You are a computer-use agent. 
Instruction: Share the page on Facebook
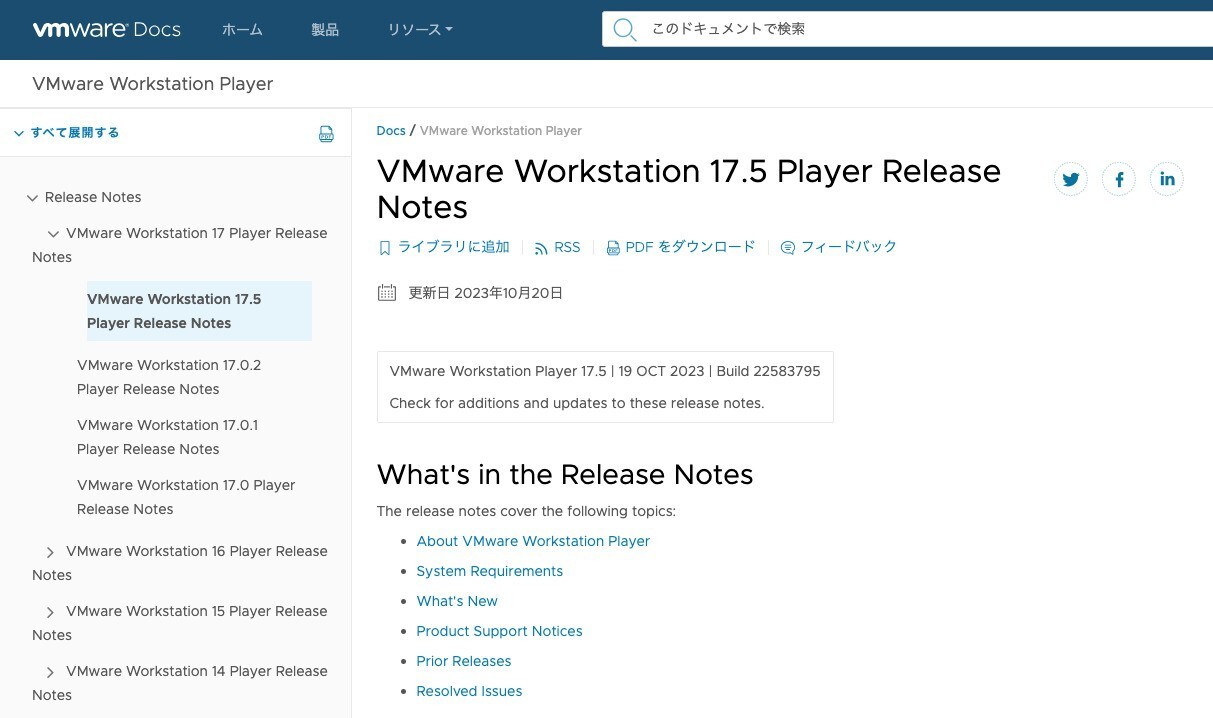coord(1118,179)
